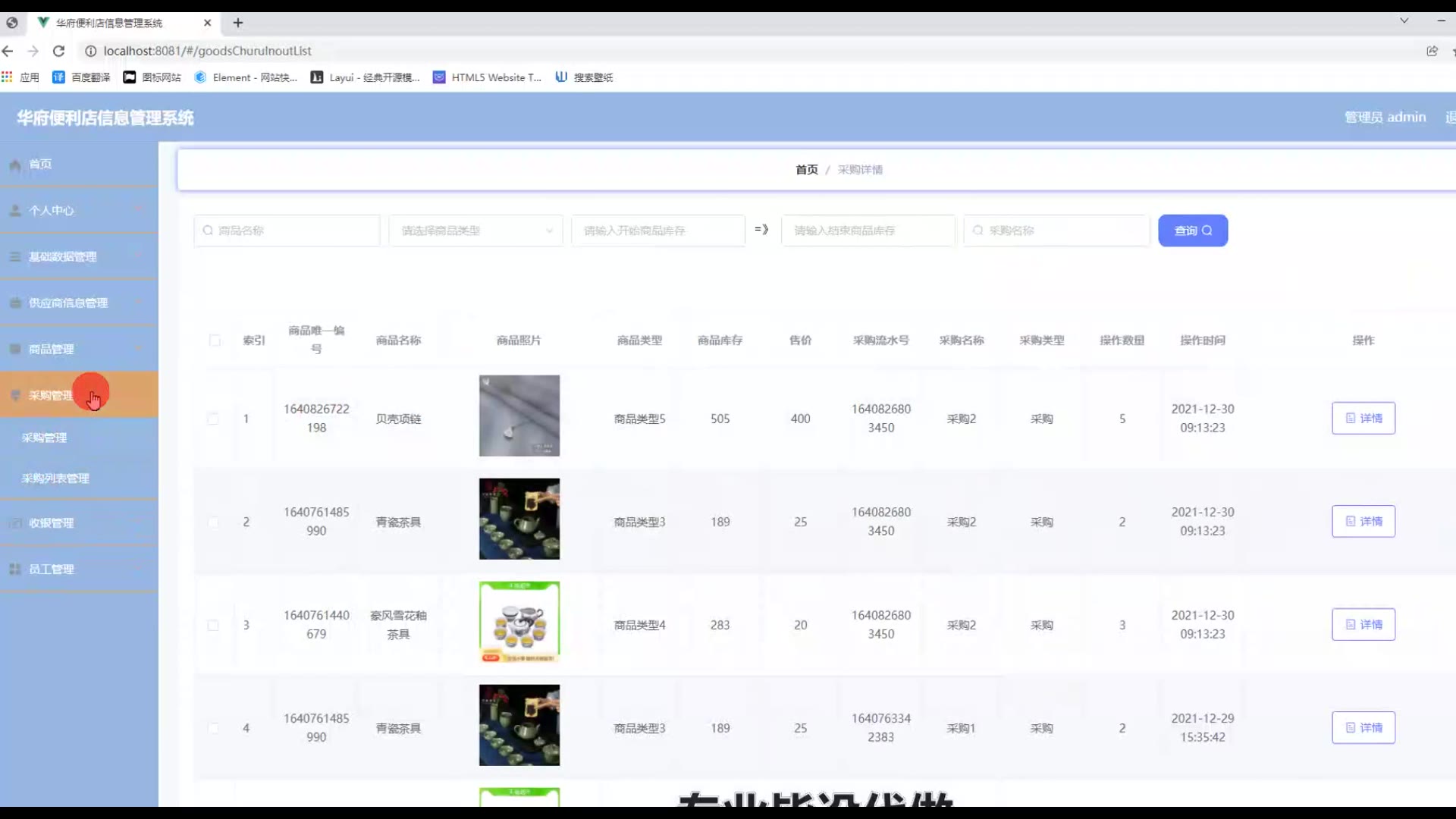This screenshot has width=1456, height=819.
Task: Open a new browser tab with the plus icon
Action: (238, 23)
